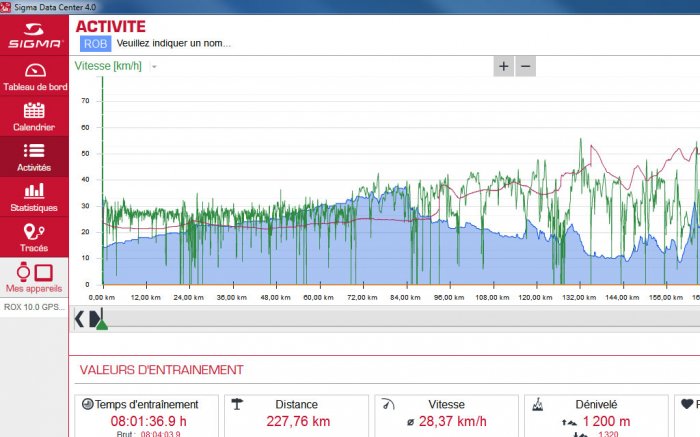The width and height of the screenshot is (700, 437).
Task: Open the Statistiques view
Action: (34, 197)
